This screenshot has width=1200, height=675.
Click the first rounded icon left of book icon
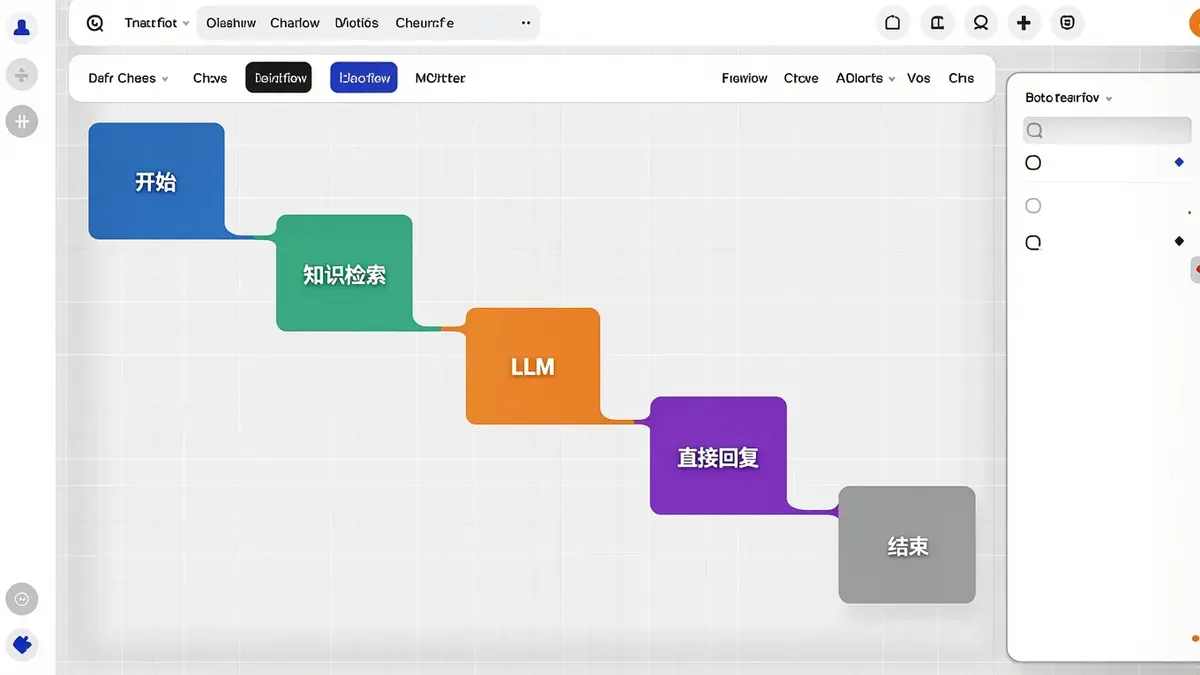click(893, 23)
